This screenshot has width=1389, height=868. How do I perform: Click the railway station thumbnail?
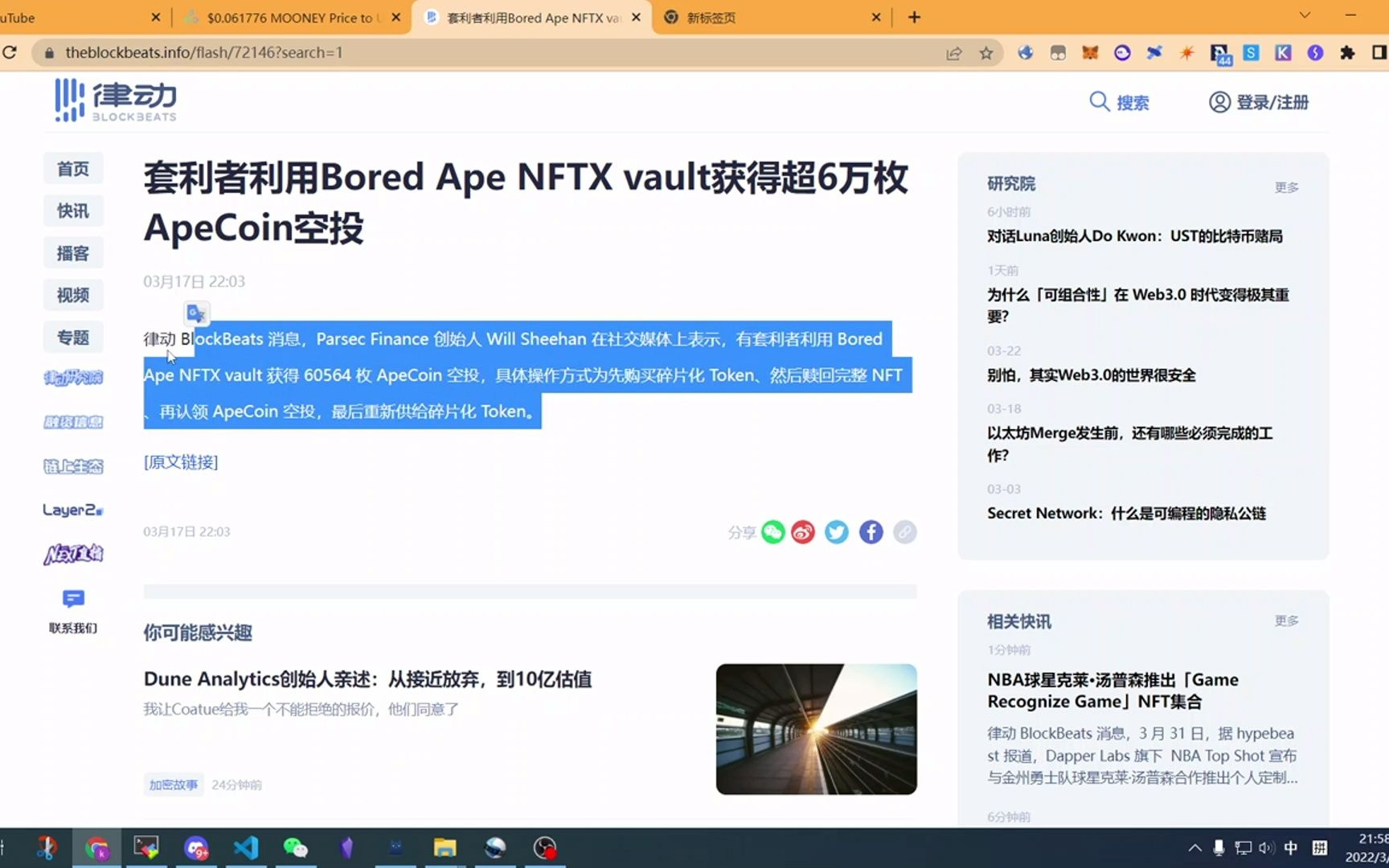click(x=816, y=729)
